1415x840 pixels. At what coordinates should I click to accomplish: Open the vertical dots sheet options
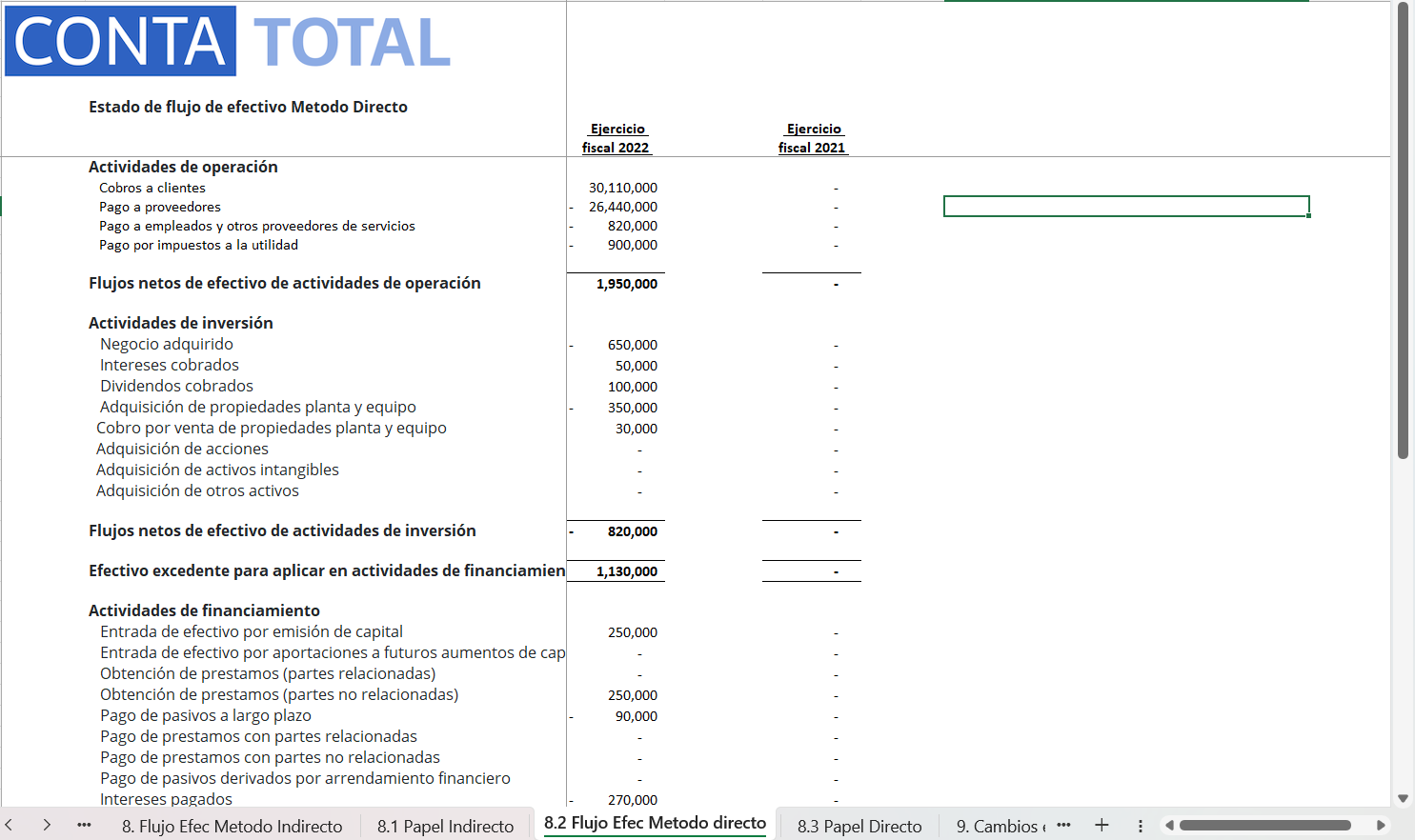1140,826
